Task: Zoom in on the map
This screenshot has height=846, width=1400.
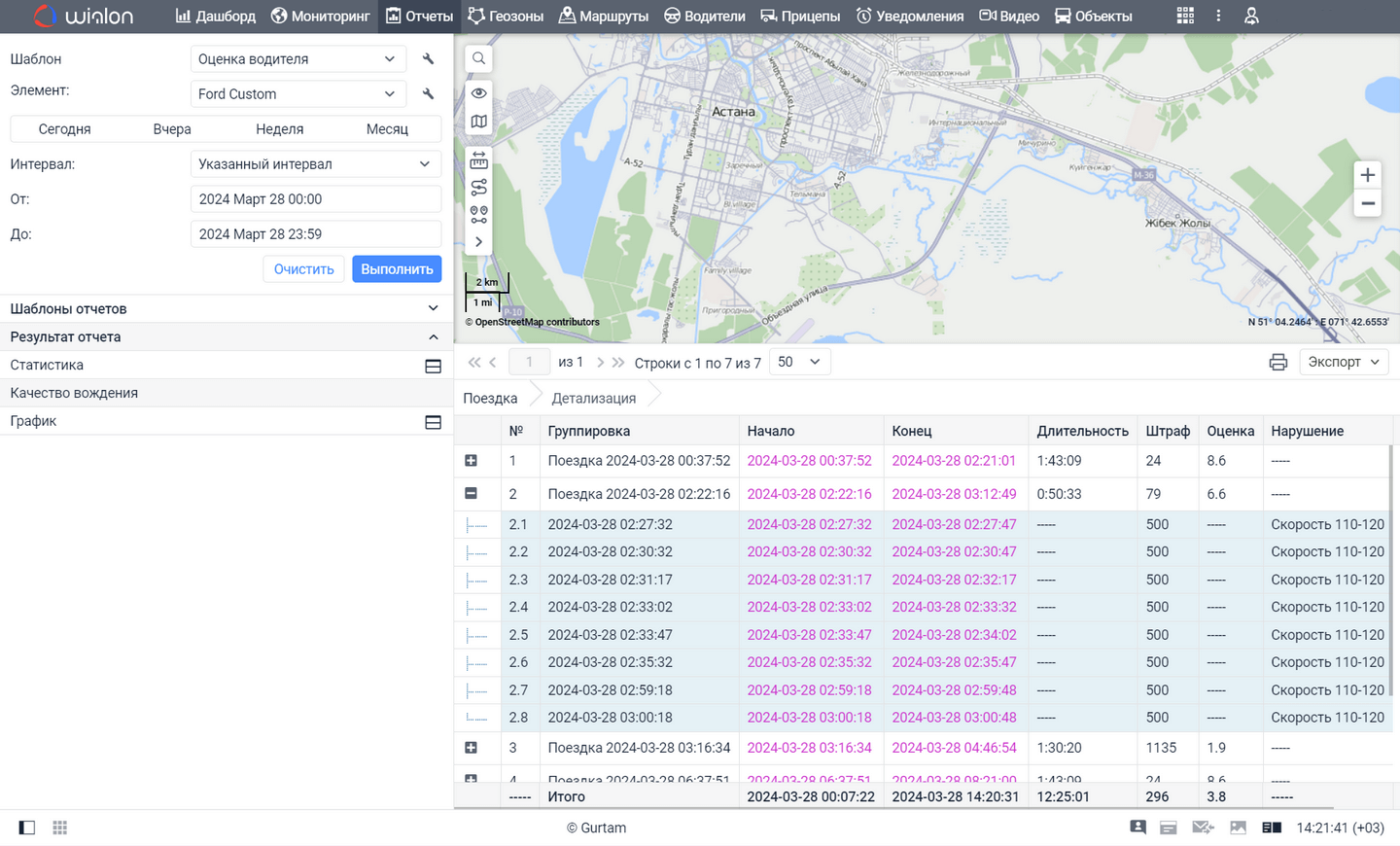Action: (x=1367, y=175)
